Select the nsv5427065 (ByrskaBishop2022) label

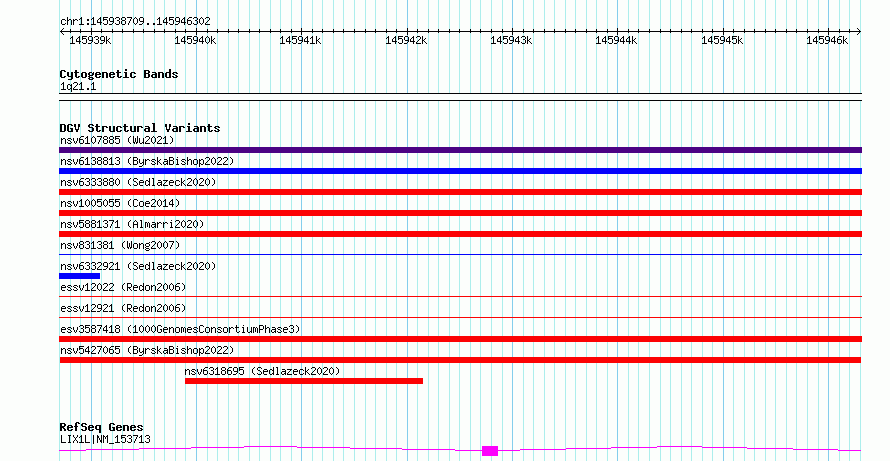coord(147,350)
